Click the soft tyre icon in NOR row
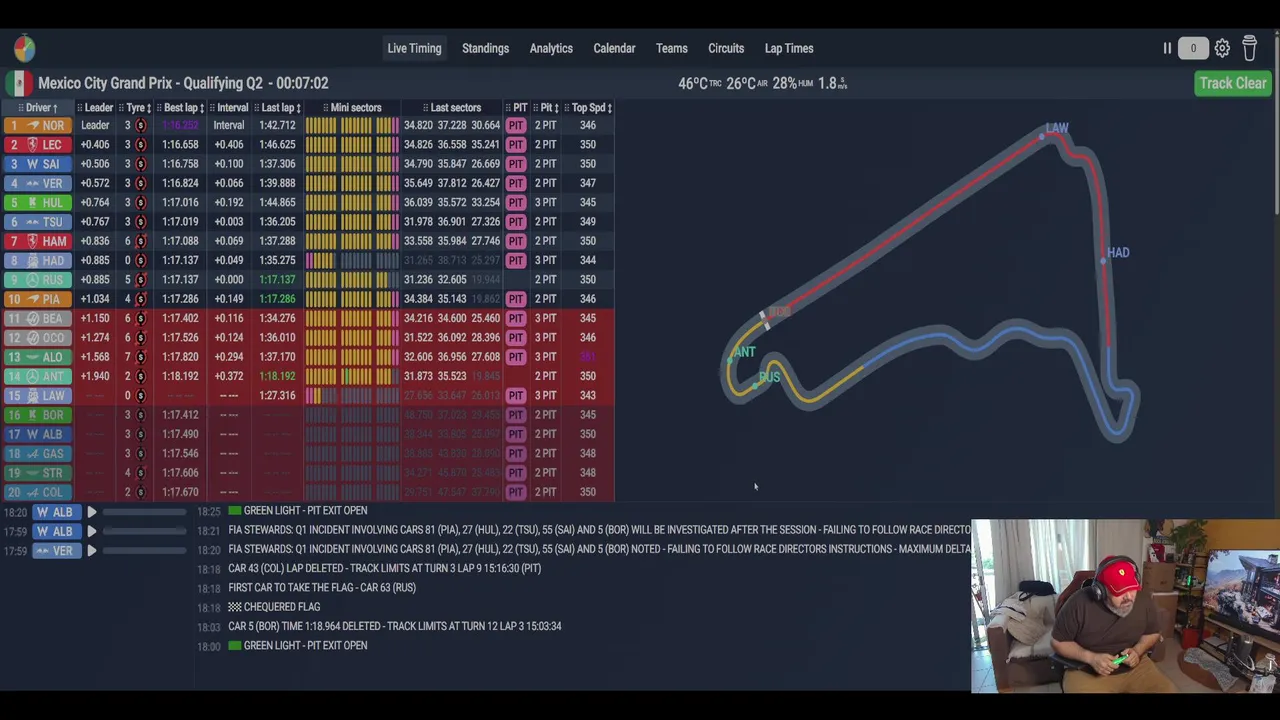The image size is (1280, 720). point(141,125)
